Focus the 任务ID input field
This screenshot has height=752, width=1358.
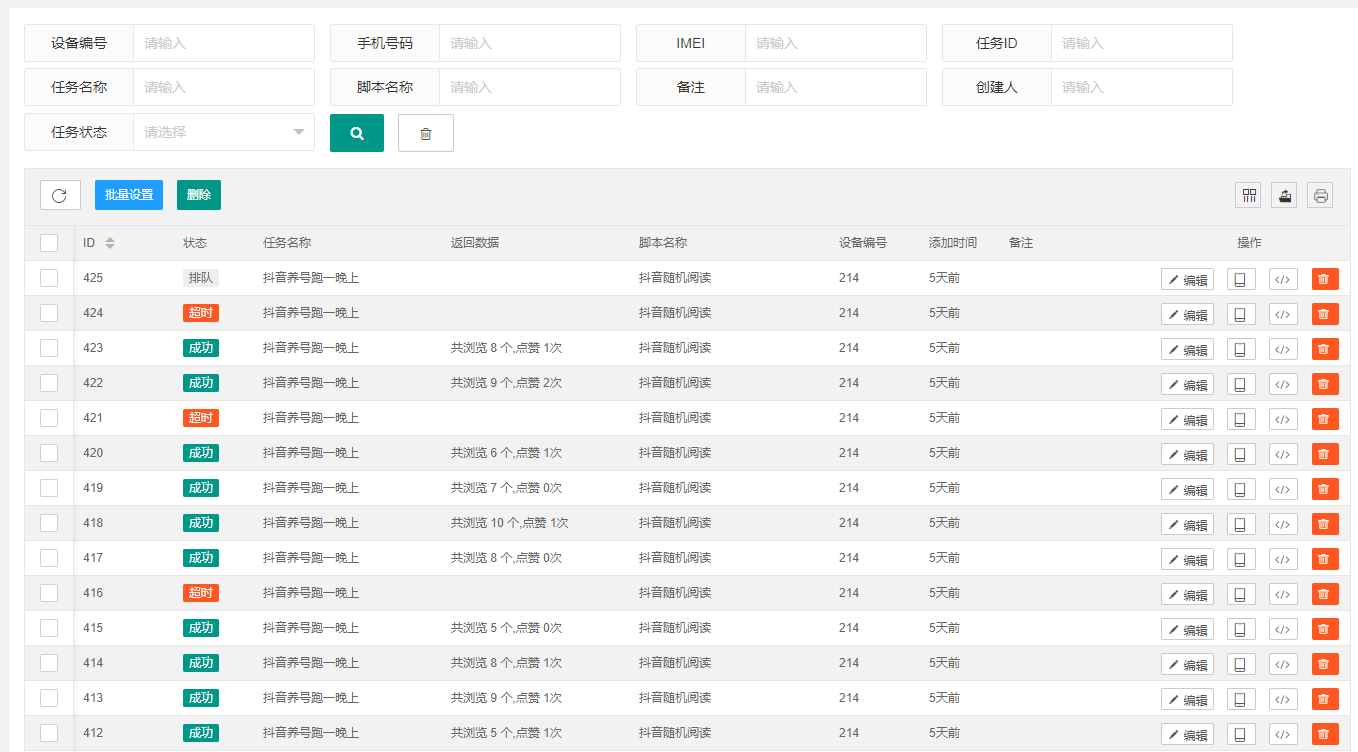[x=1142, y=43]
